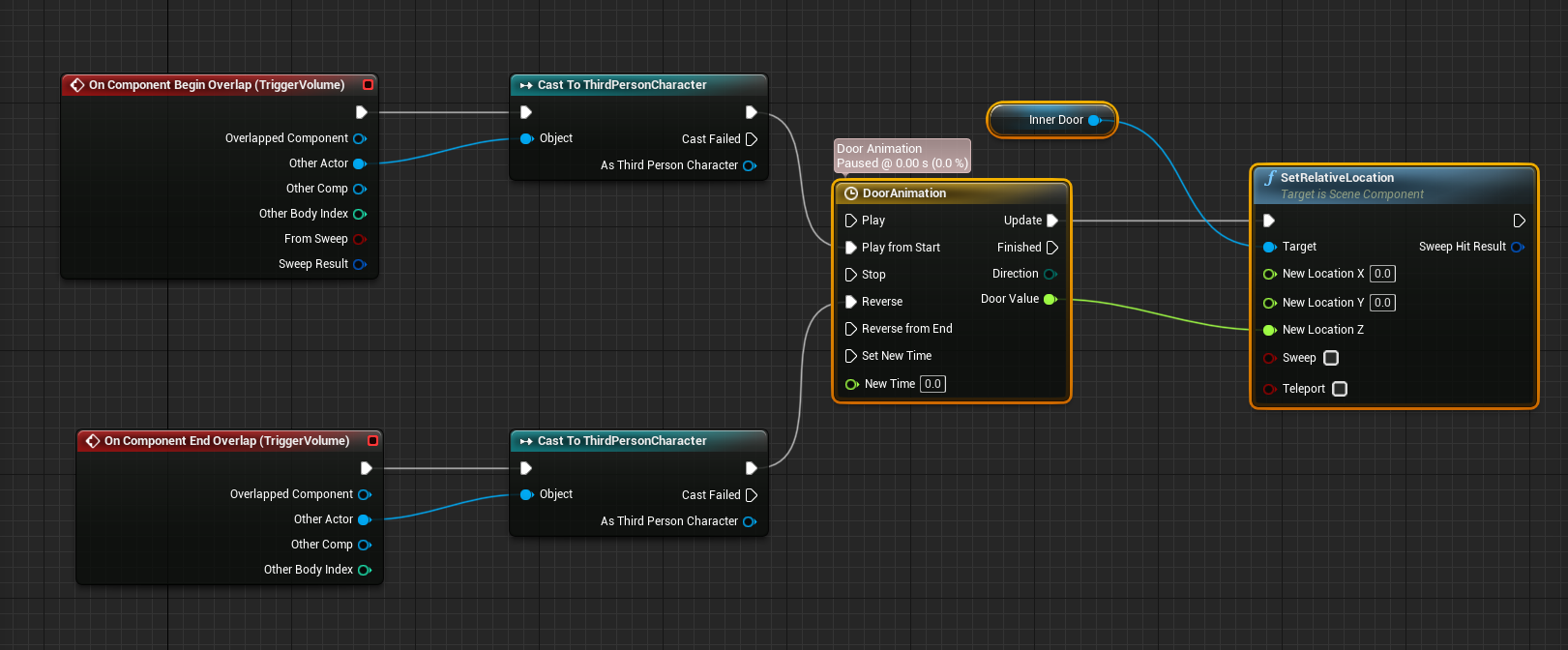Click the Cast Failed pin on lower Cast node
The width and height of the screenshot is (1568, 650).
(752, 495)
